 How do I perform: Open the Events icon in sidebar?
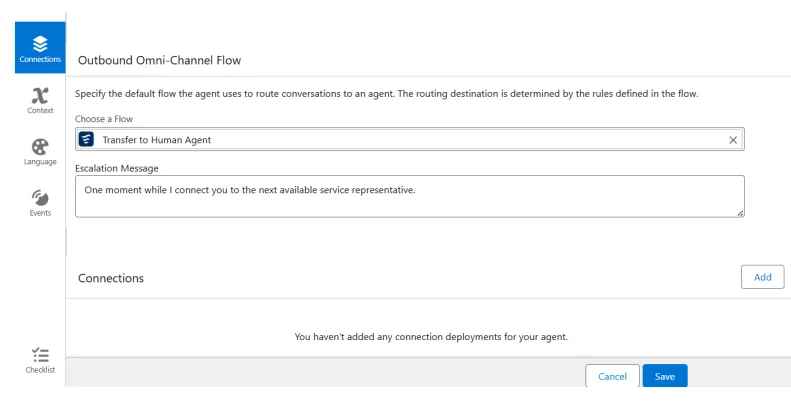[40, 197]
